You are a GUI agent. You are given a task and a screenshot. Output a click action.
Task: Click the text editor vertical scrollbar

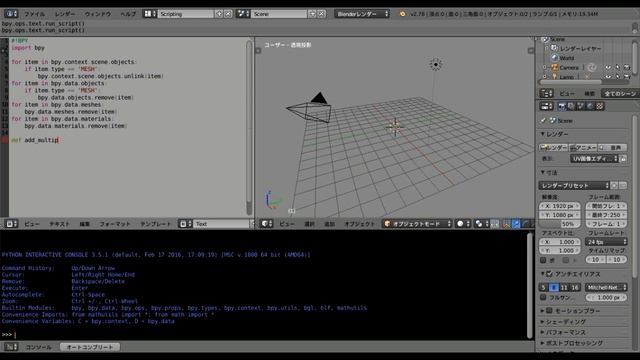pos(249,127)
